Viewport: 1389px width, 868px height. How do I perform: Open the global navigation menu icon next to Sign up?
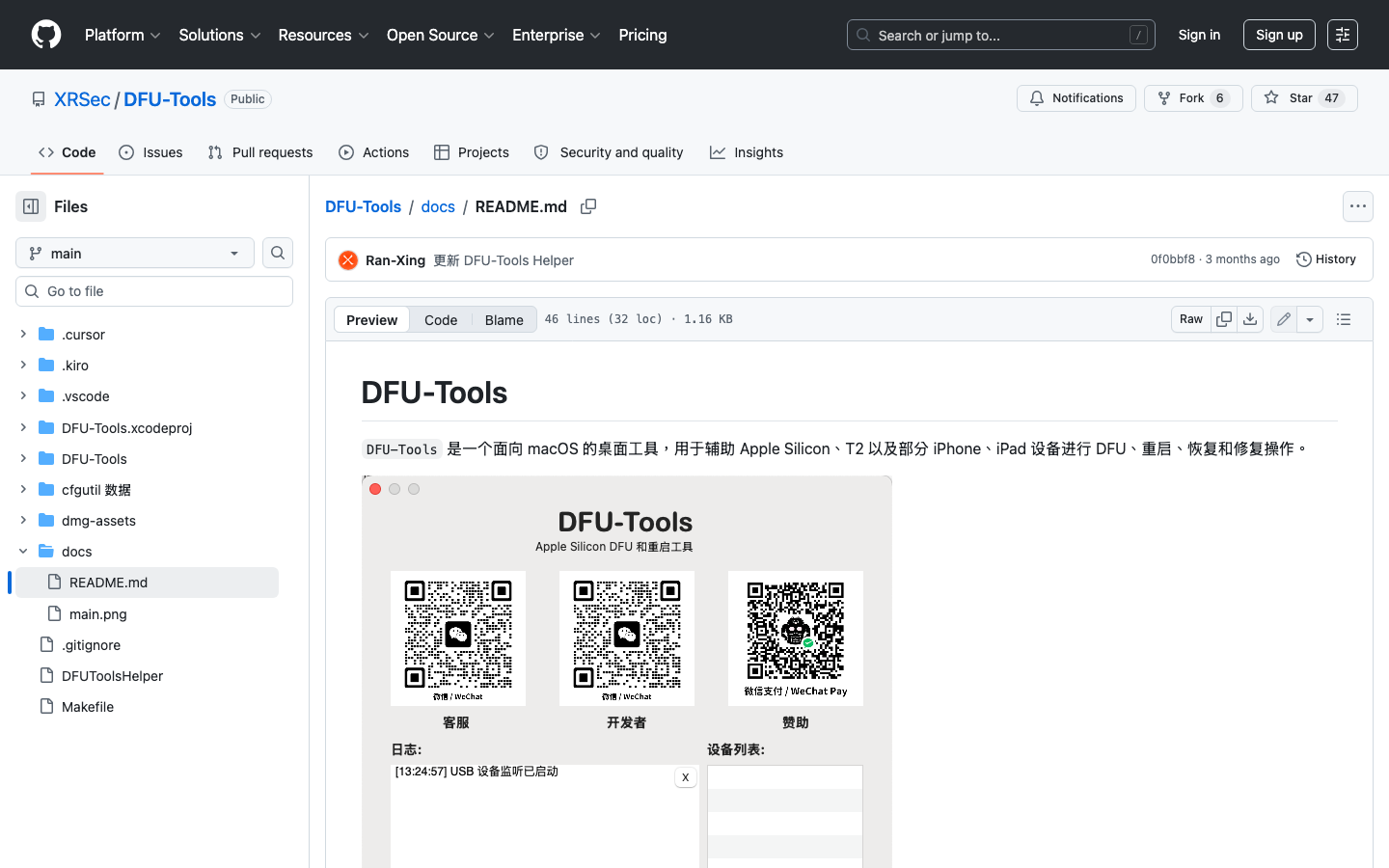[1343, 35]
